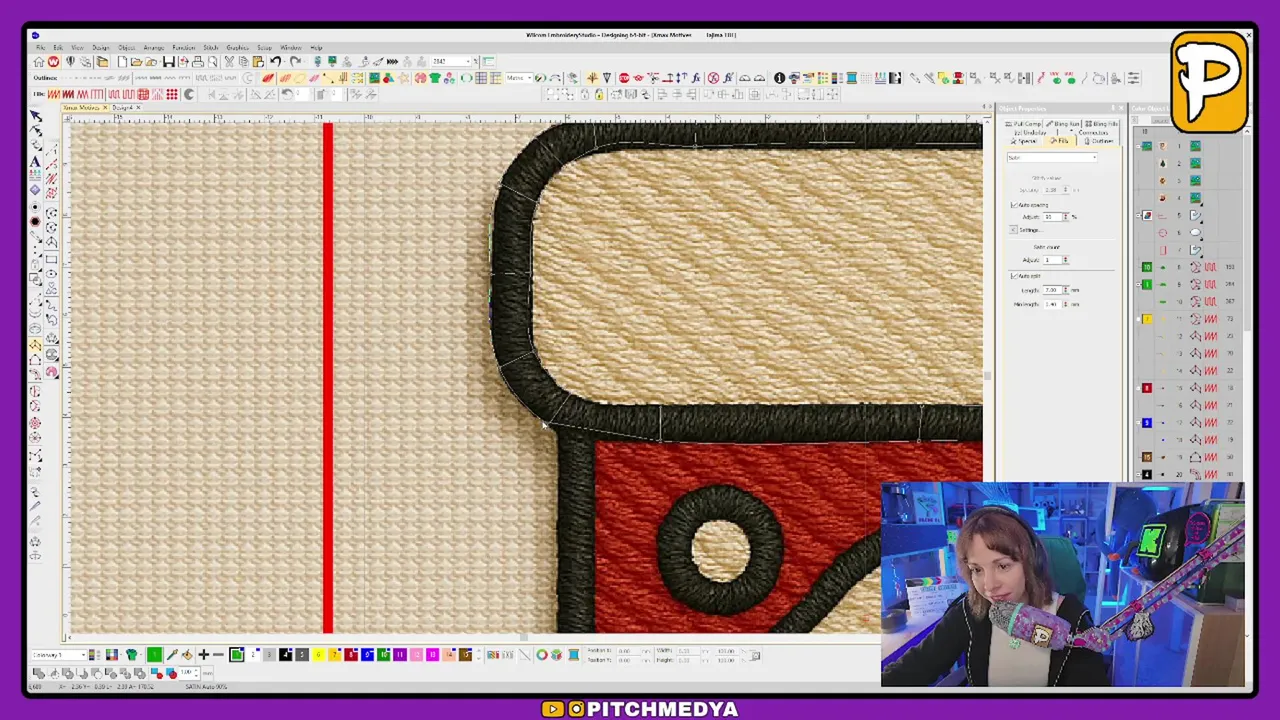Viewport: 1280px width, 720px height.
Task: Save the design using the floppy icon
Action: 168,62
